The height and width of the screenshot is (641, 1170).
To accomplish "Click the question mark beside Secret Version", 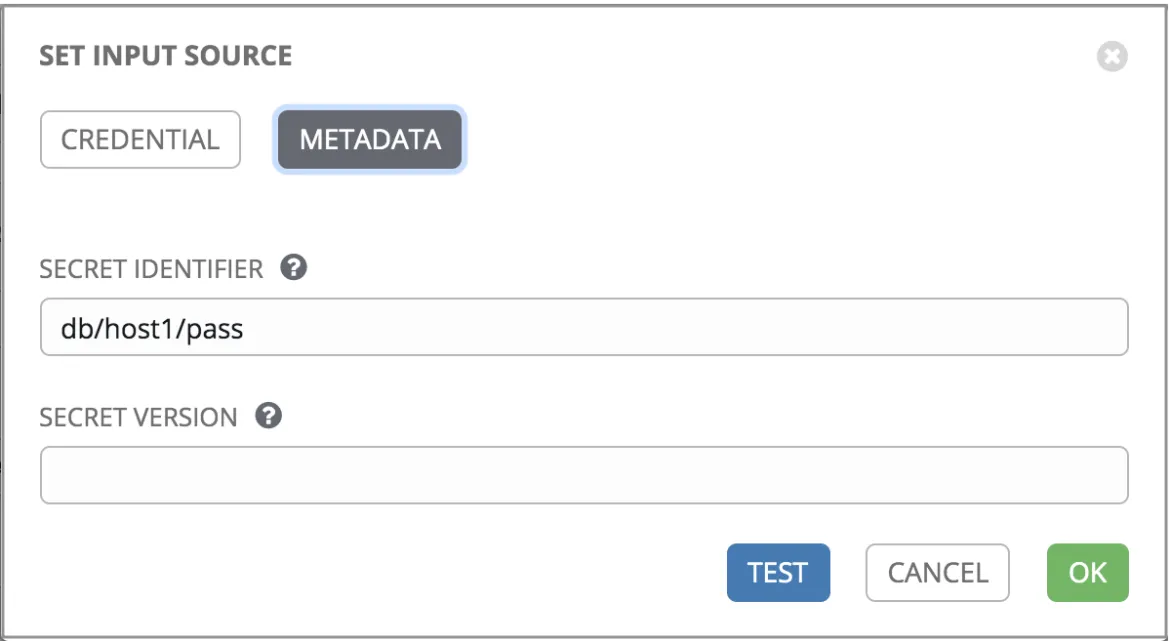I will pos(269,416).
